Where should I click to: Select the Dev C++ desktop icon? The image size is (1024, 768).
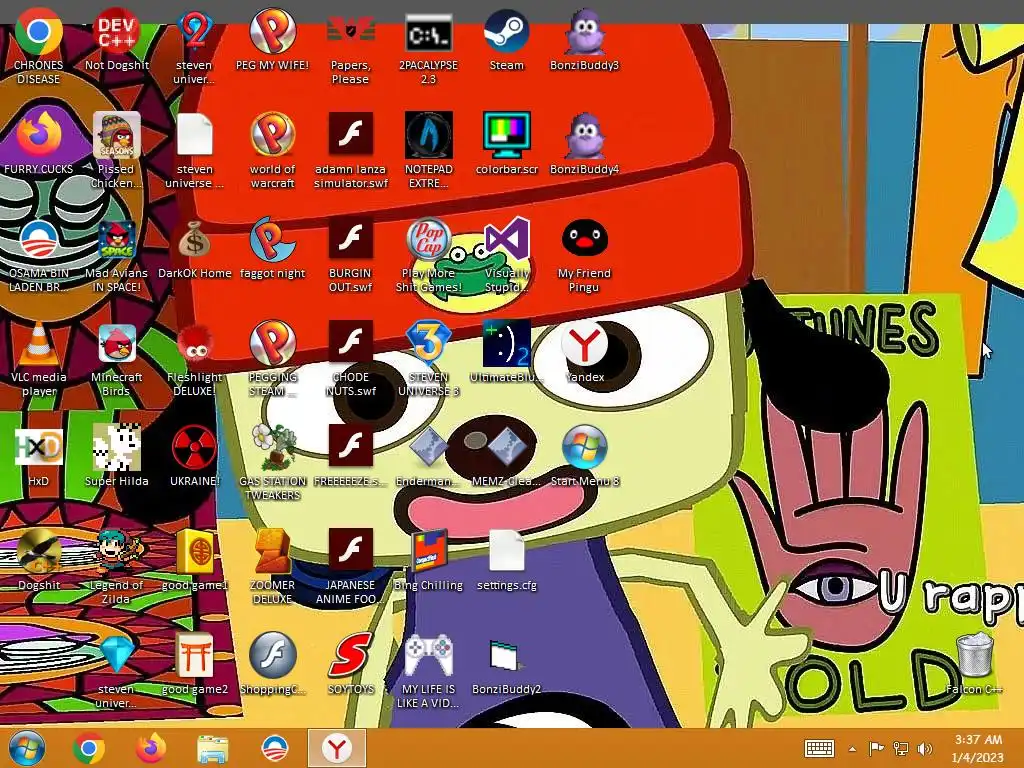[x=117, y=33]
